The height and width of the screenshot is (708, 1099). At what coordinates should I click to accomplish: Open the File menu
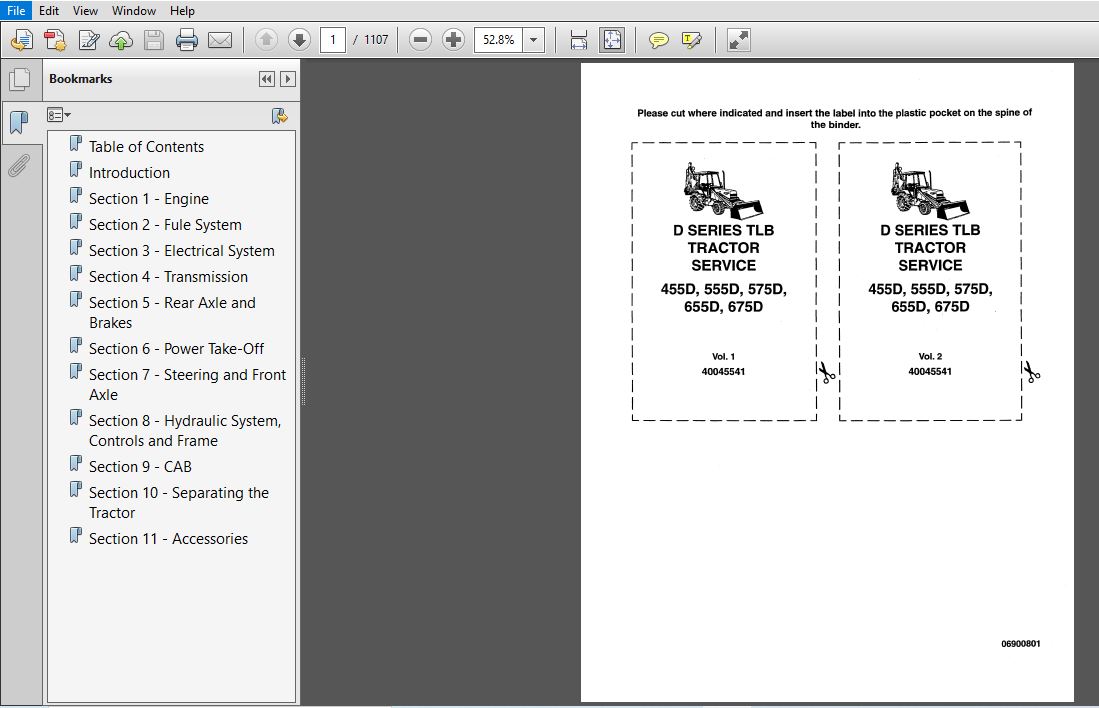15,11
